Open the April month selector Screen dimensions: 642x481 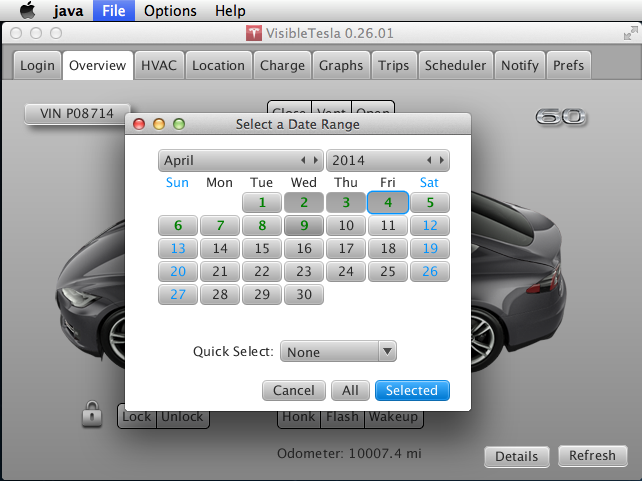[x=241, y=160]
